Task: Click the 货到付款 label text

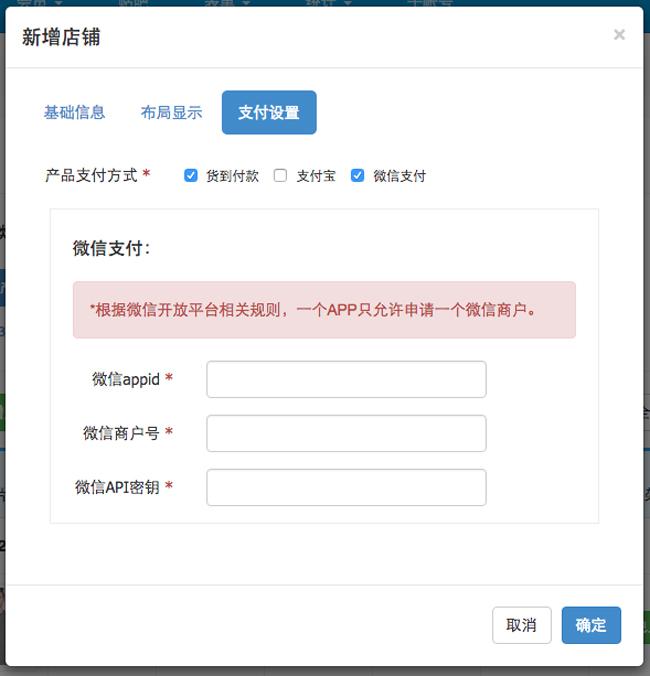Action: 232,176
